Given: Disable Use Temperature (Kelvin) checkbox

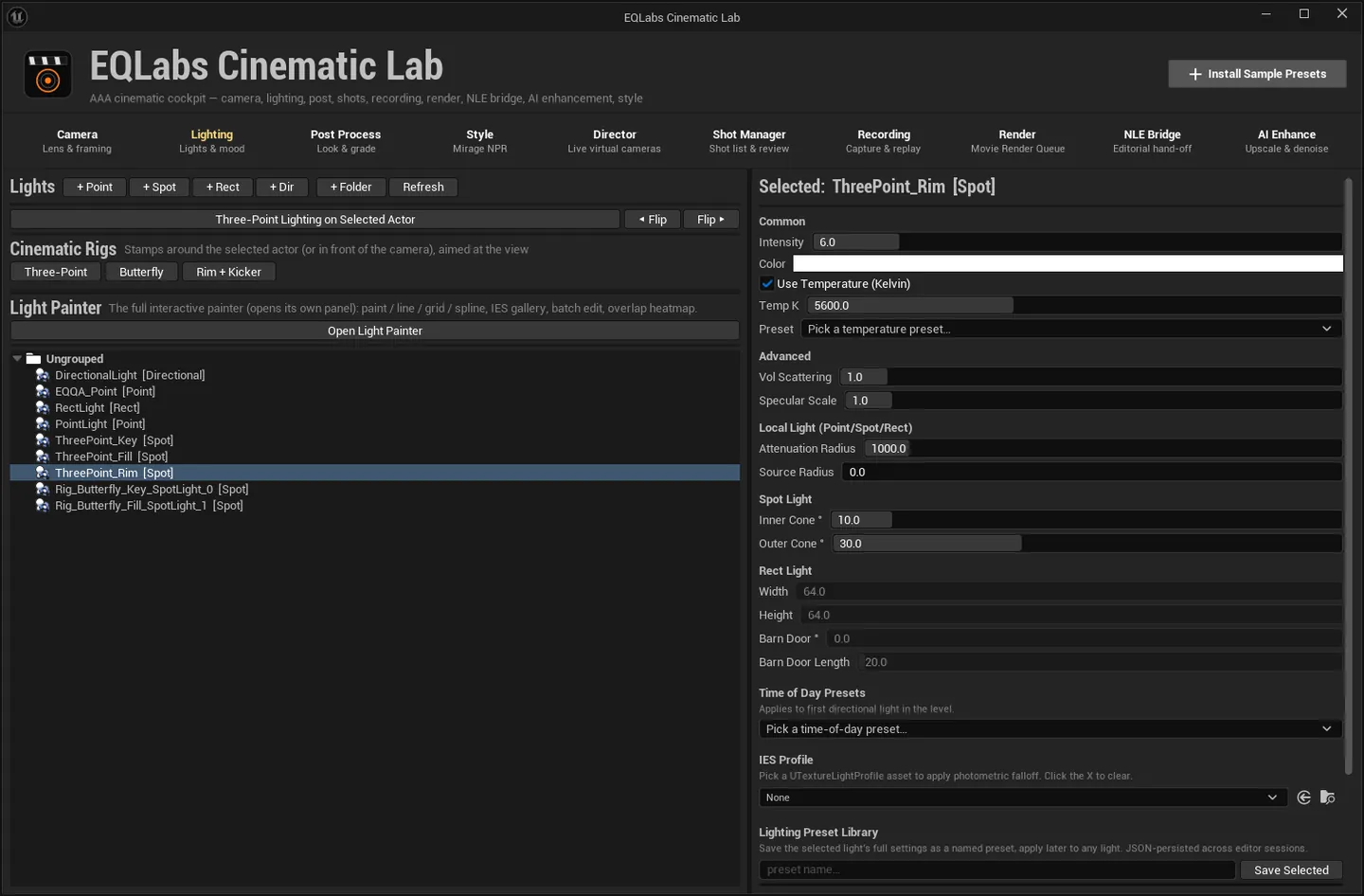Looking at the screenshot, I should click(x=767, y=283).
